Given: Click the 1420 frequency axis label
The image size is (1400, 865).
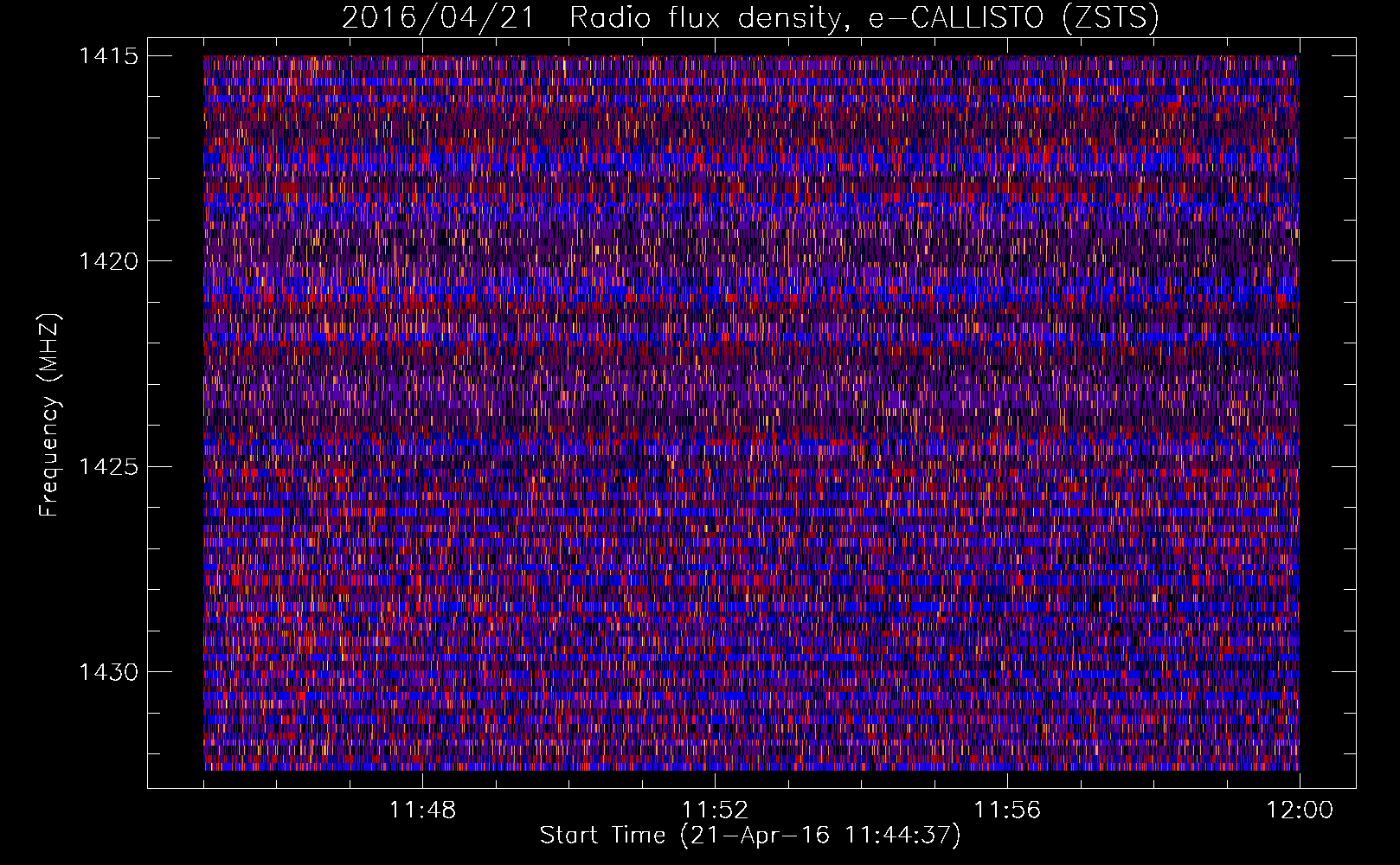Looking at the screenshot, I should [x=108, y=261].
